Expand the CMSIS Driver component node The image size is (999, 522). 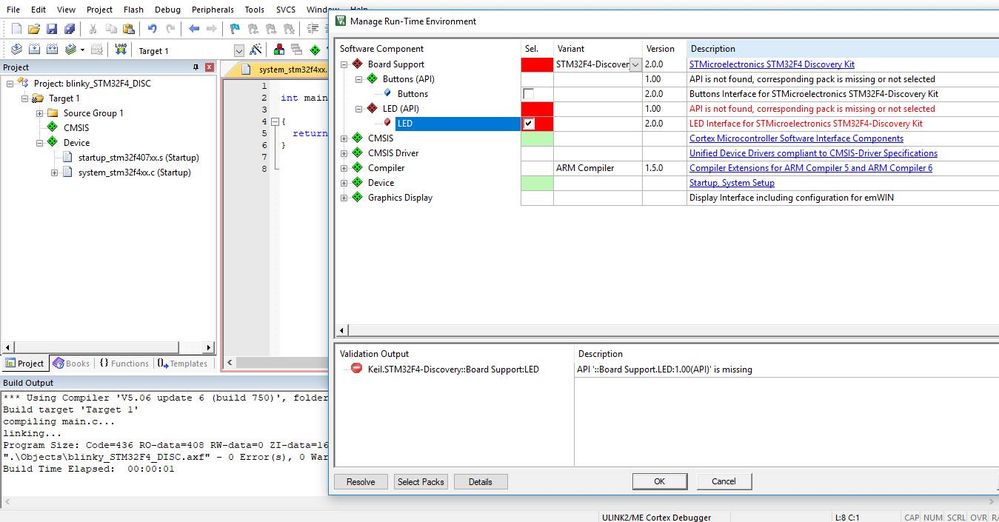coord(344,153)
